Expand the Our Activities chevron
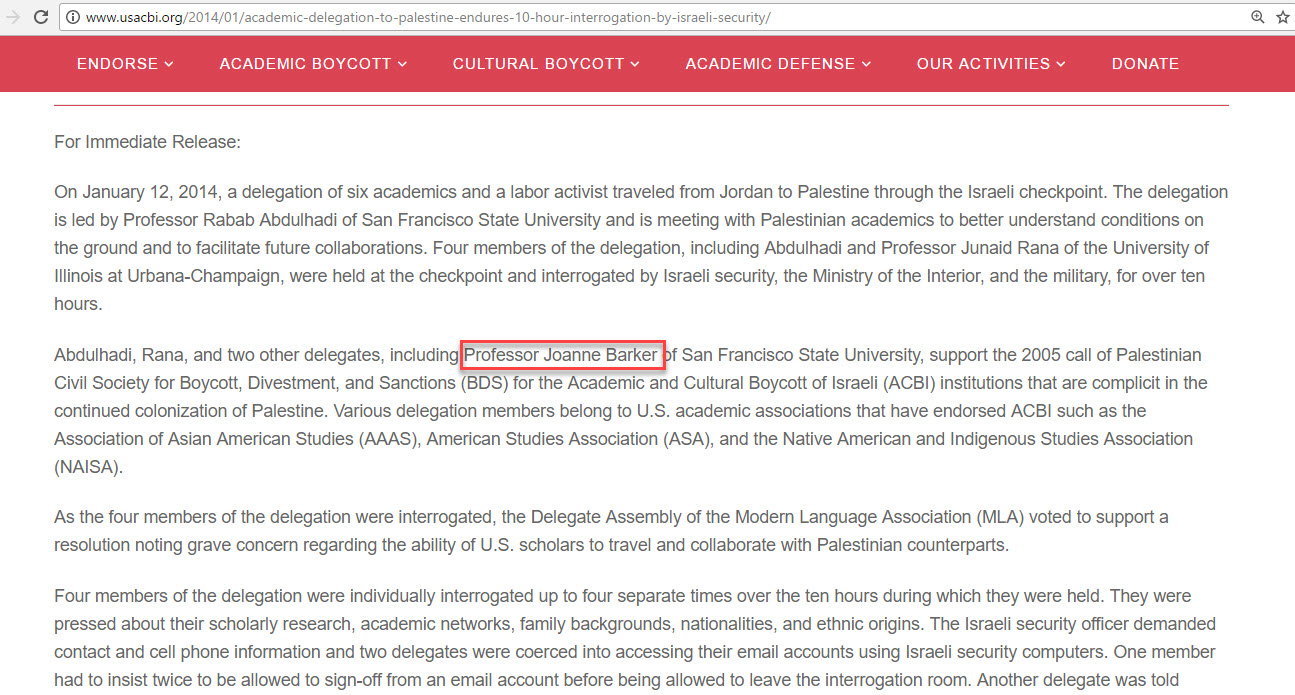 pos(1060,64)
